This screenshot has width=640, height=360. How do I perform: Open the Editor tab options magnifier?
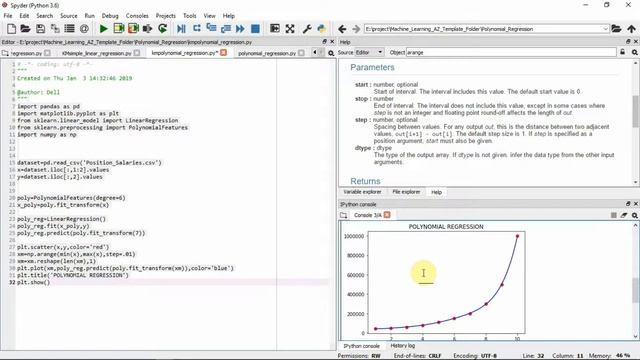click(x=331, y=53)
